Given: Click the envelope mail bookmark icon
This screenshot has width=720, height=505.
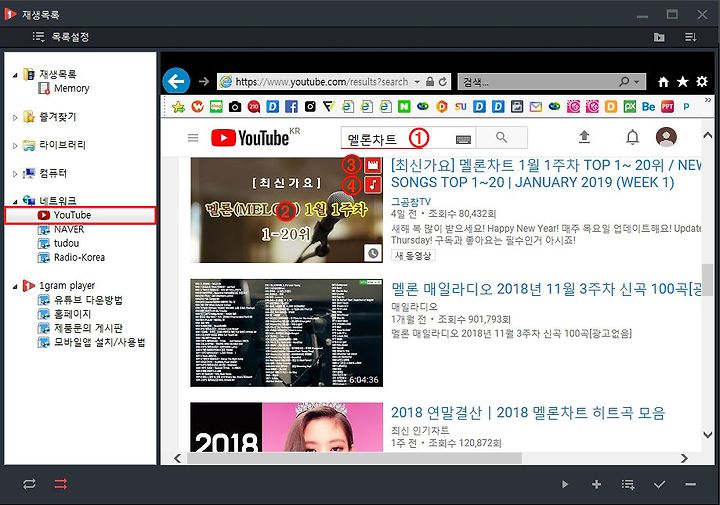Looking at the screenshot, I should 535,107.
